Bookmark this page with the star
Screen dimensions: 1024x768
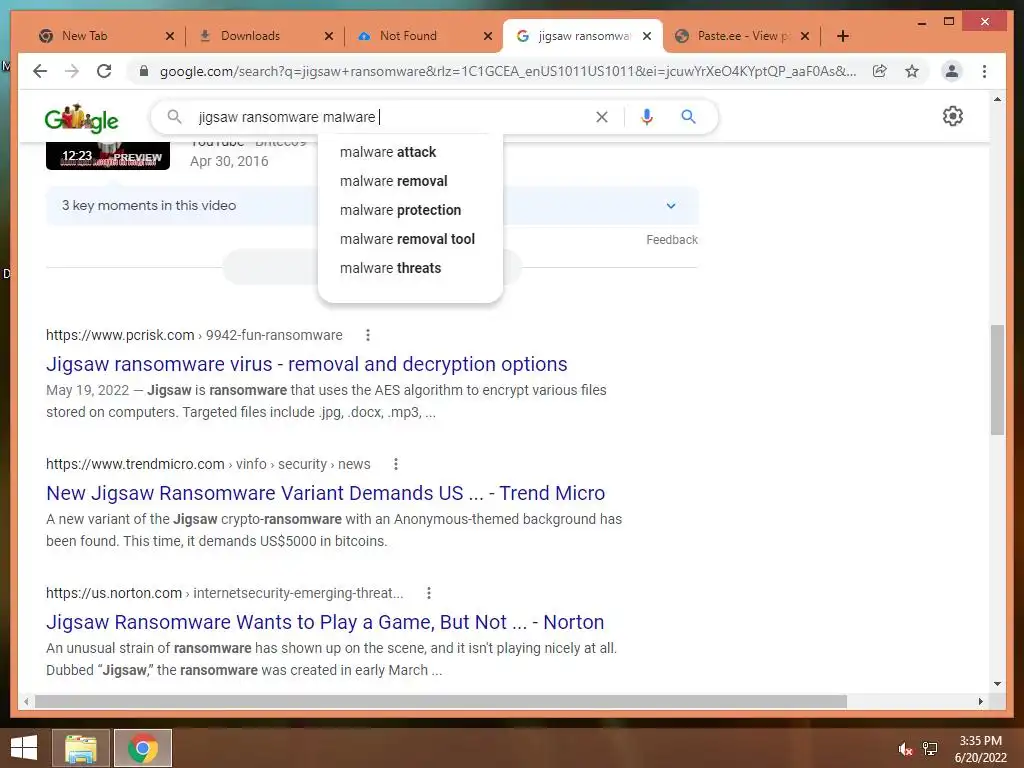tap(912, 71)
